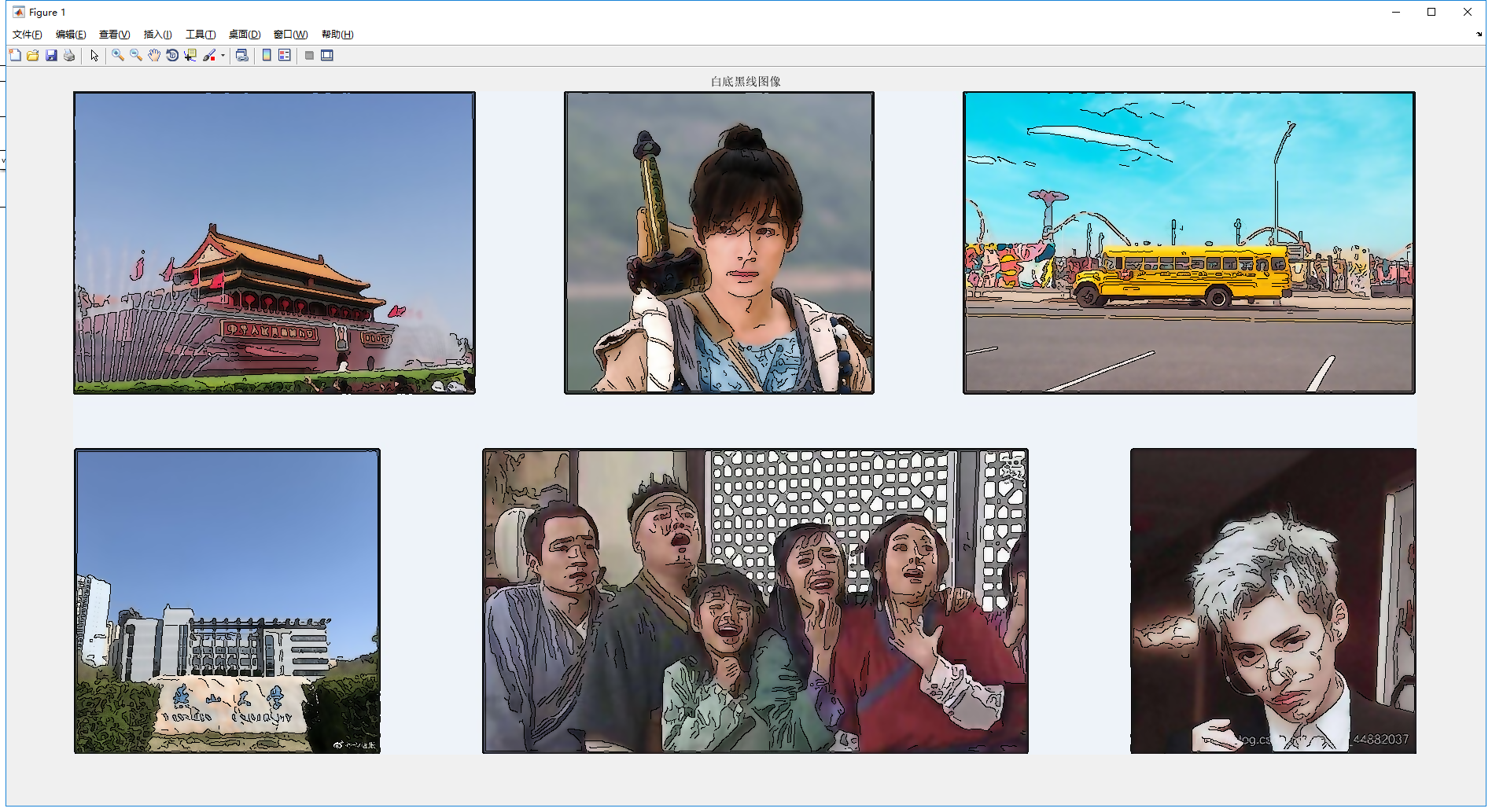1492x812 pixels.
Task: Click the Hide Plot Tools icon
Action: coord(309,55)
